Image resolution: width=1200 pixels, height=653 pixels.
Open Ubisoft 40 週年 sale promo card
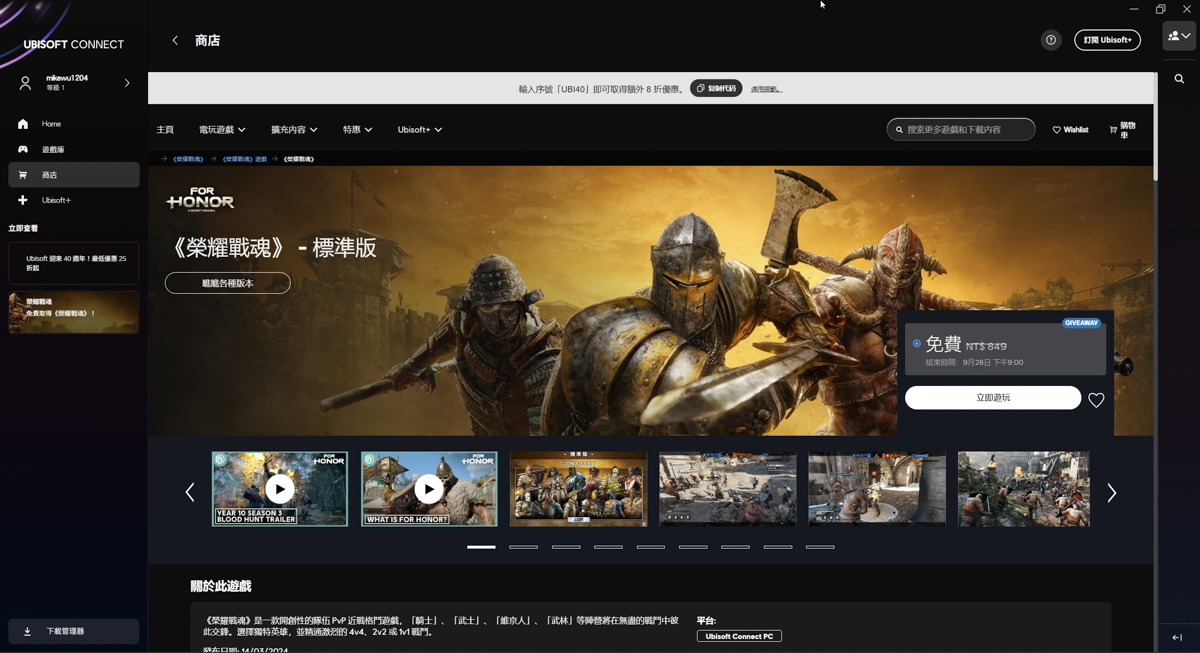[x=74, y=263]
